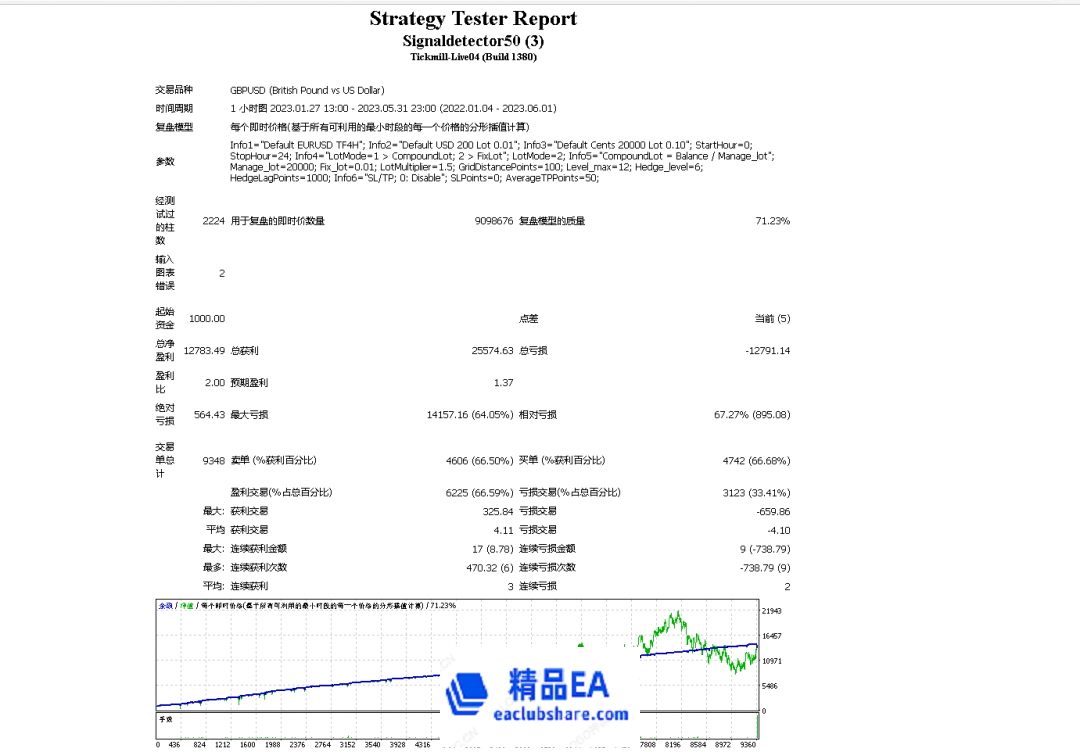Click the 余额 balance legend label

coord(165,605)
